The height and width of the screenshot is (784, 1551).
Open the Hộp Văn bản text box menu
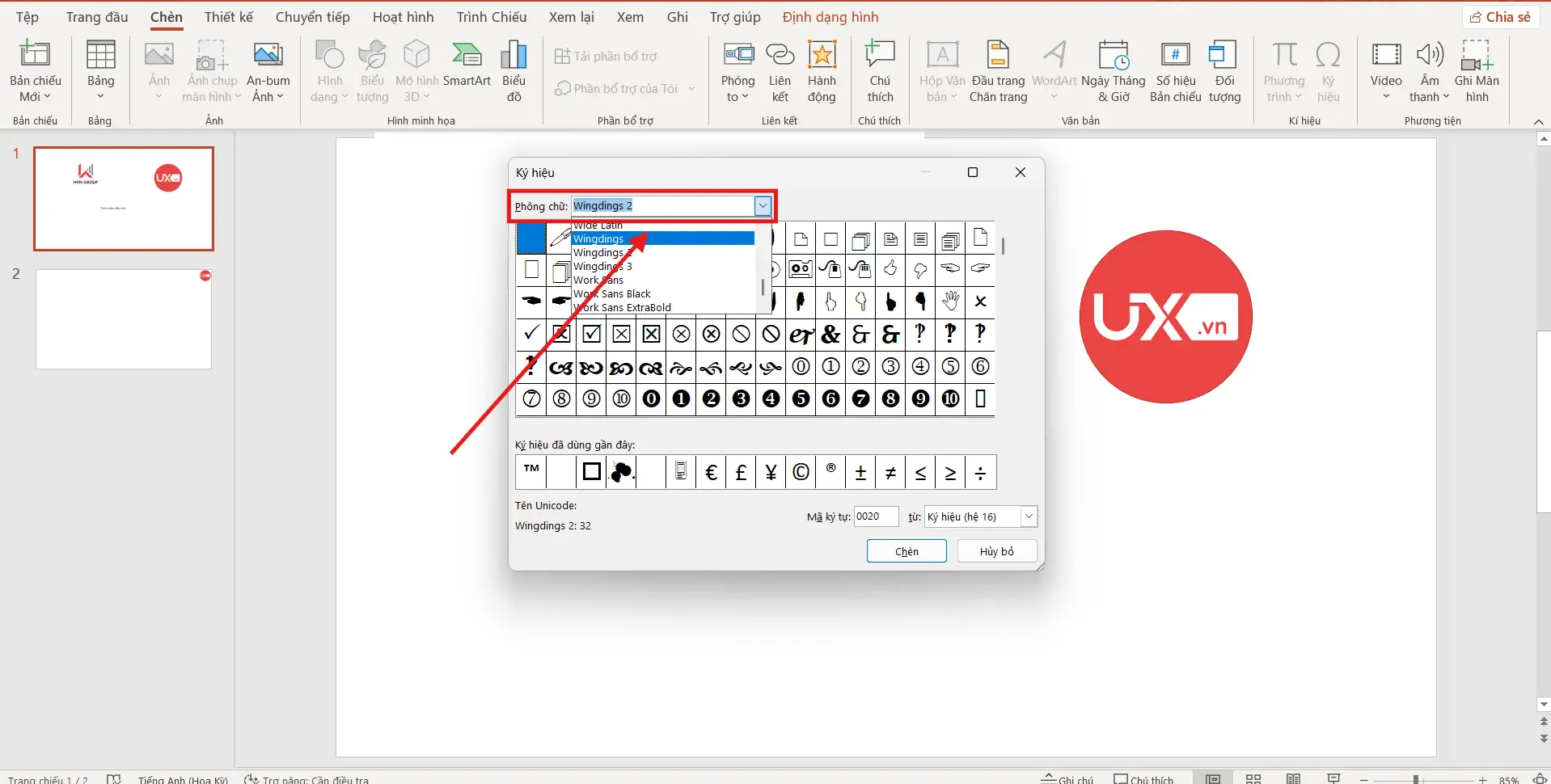[942, 72]
